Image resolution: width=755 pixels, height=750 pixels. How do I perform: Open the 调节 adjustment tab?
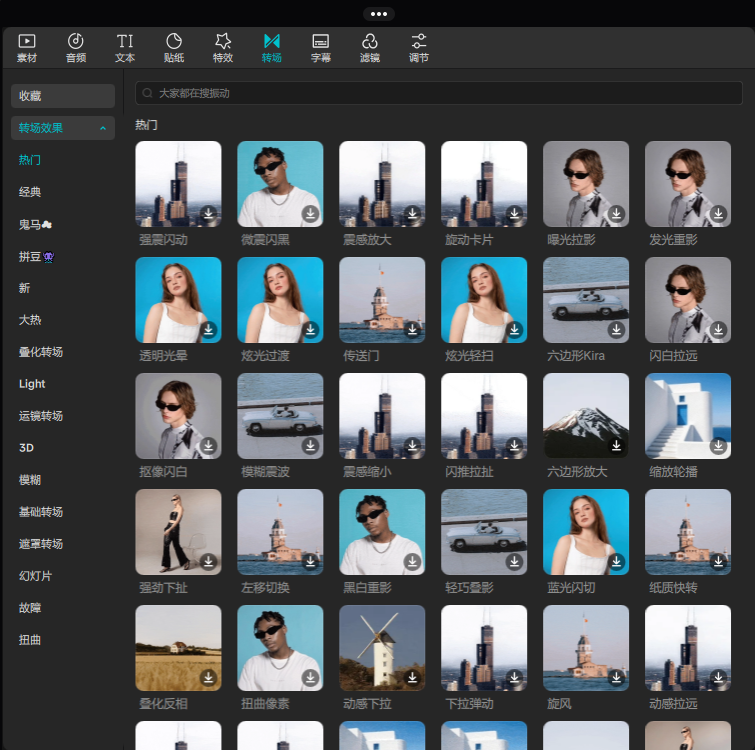419,48
